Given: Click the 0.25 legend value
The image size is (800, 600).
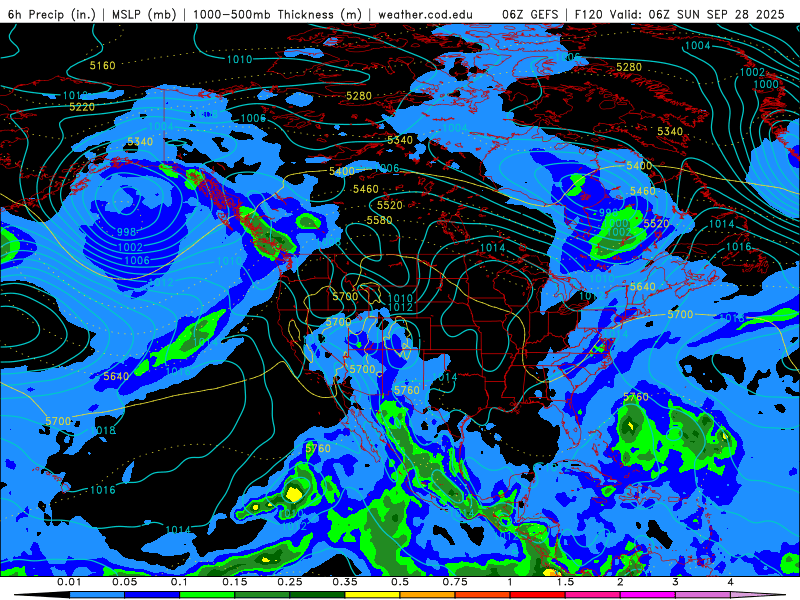Looking at the screenshot, I should [x=290, y=582].
